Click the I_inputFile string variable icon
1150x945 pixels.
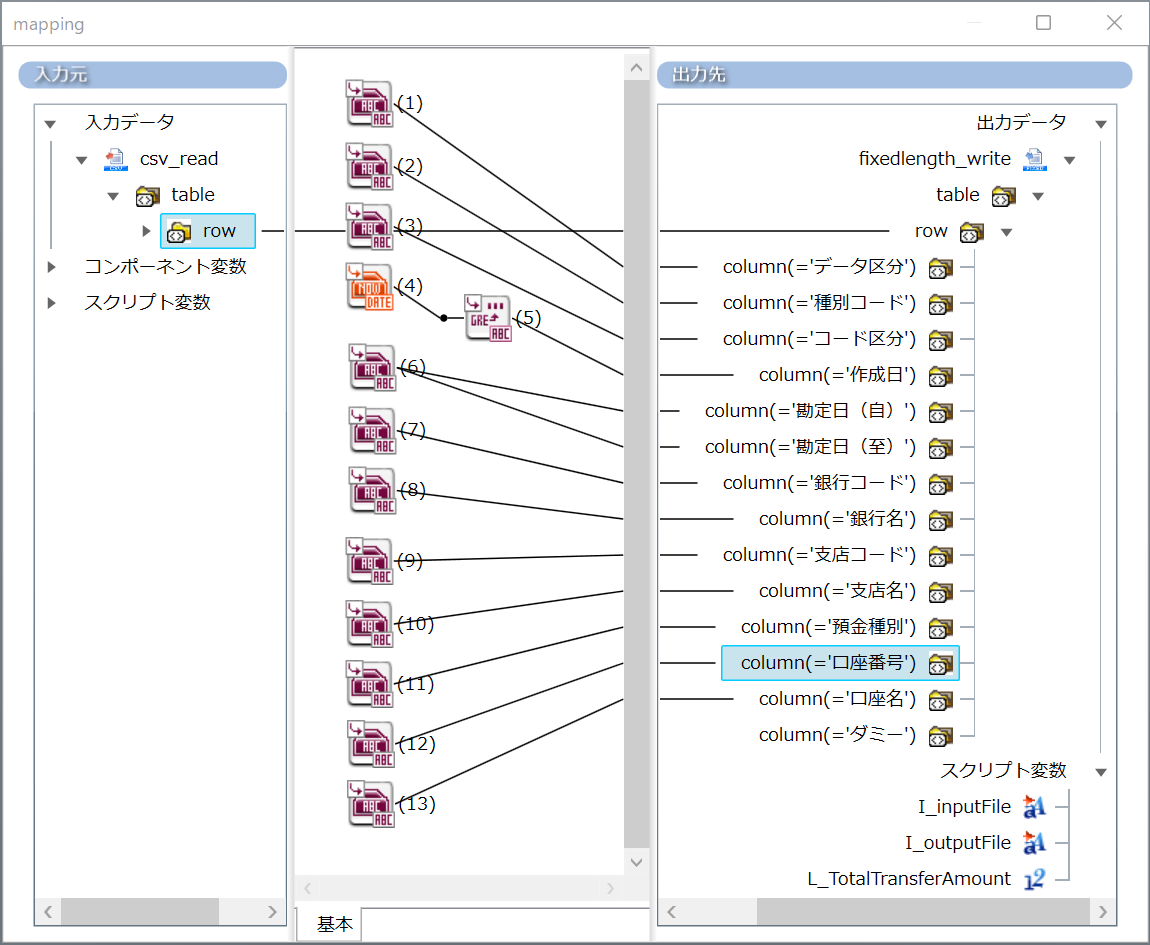(x=1034, y=806)
